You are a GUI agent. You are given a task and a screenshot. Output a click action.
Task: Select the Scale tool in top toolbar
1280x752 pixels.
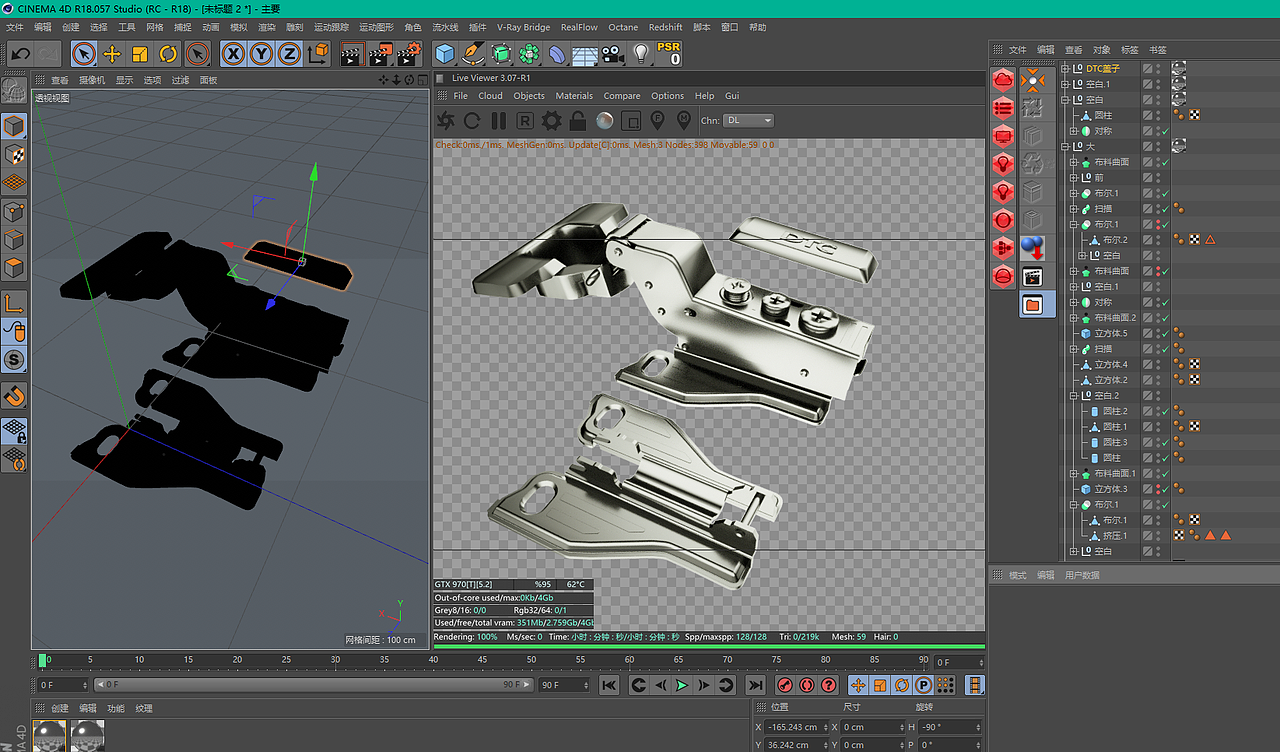[x=140, y=54]
